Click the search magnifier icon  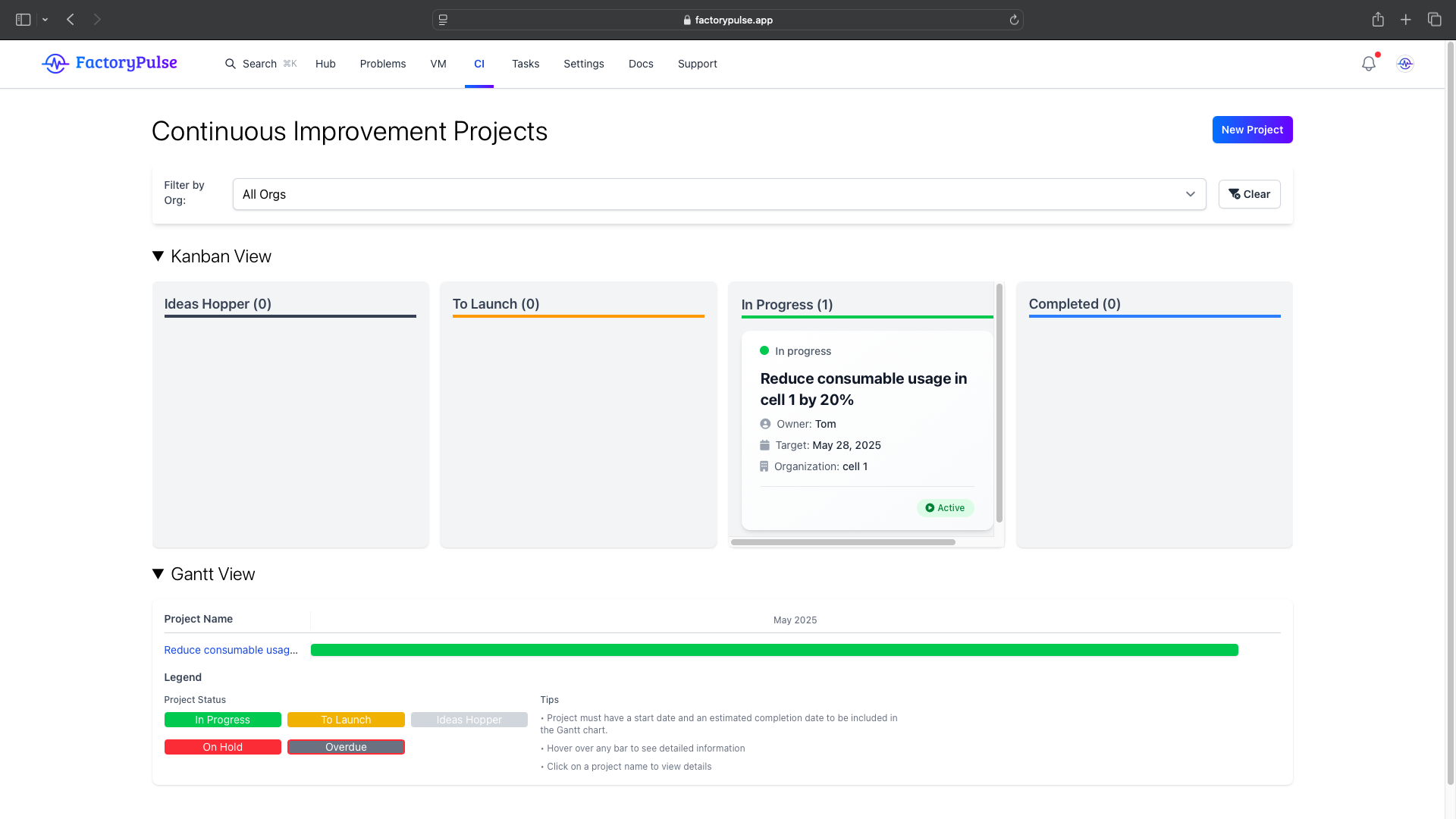[x=231, y=64]
